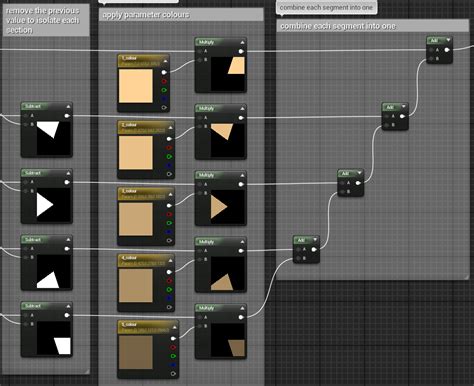Collapse preview of Multiply fed by 1_colour
The height and width of the screenshot is (386, 474).
click(242, 42)
